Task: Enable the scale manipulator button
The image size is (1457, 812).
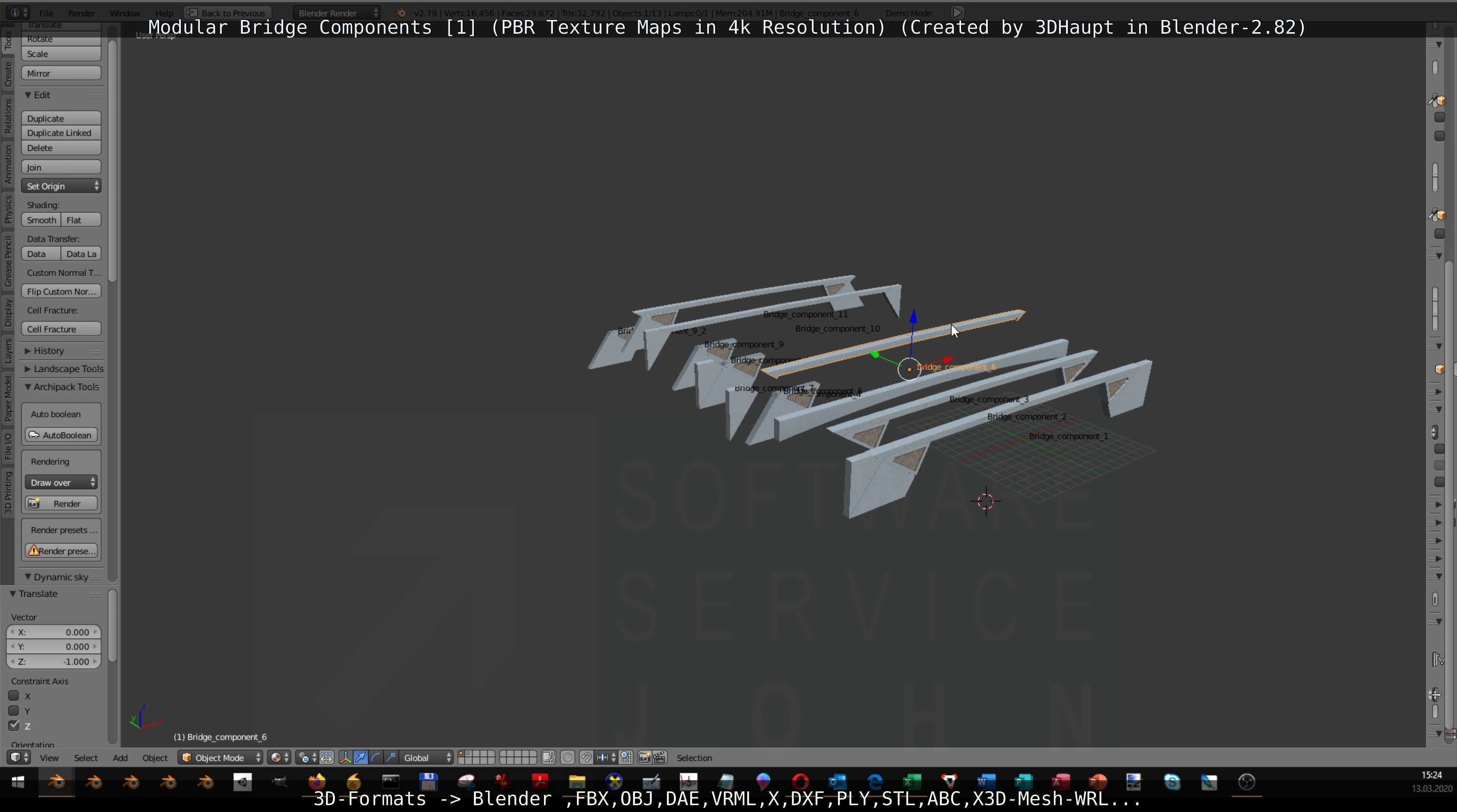Action: tap(391, 758)
